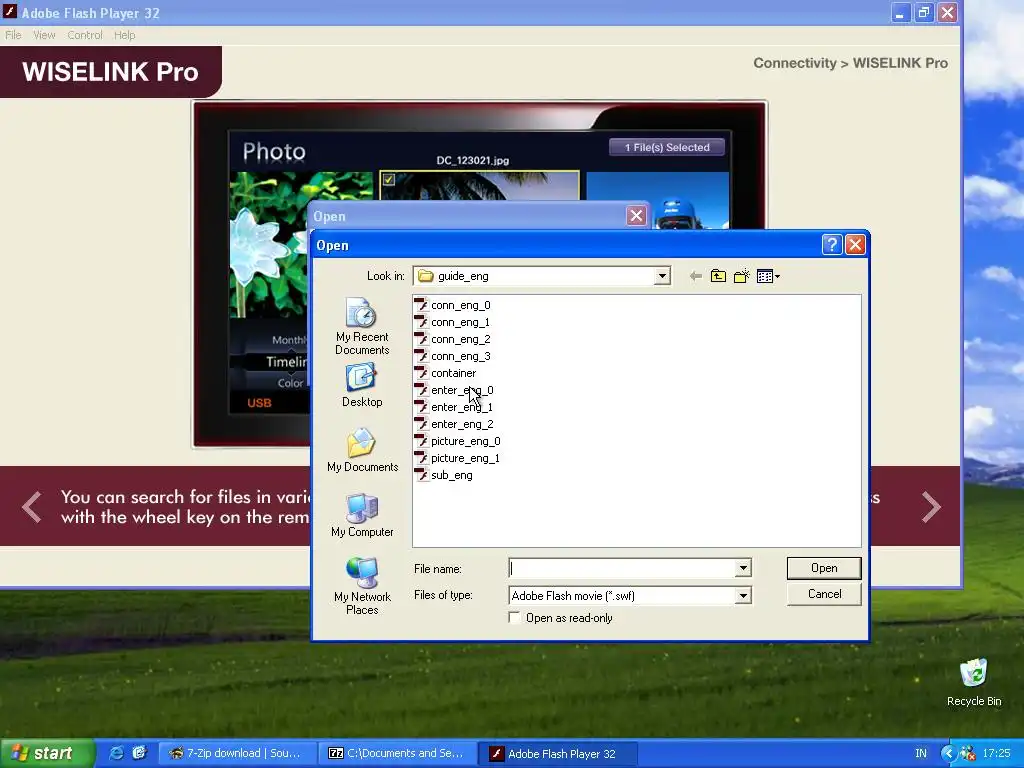Click the Back arrow in Open dialog toolbar
This screenshot has width=1024, height=768.
[x=696, y=276]
